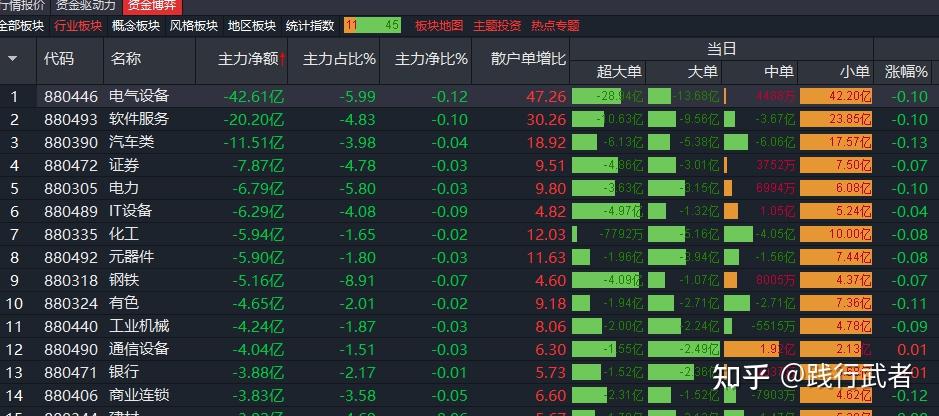The height and width of the screenshot is (416, 939).
Task: Select the 银行 row name
Action: 124,372
